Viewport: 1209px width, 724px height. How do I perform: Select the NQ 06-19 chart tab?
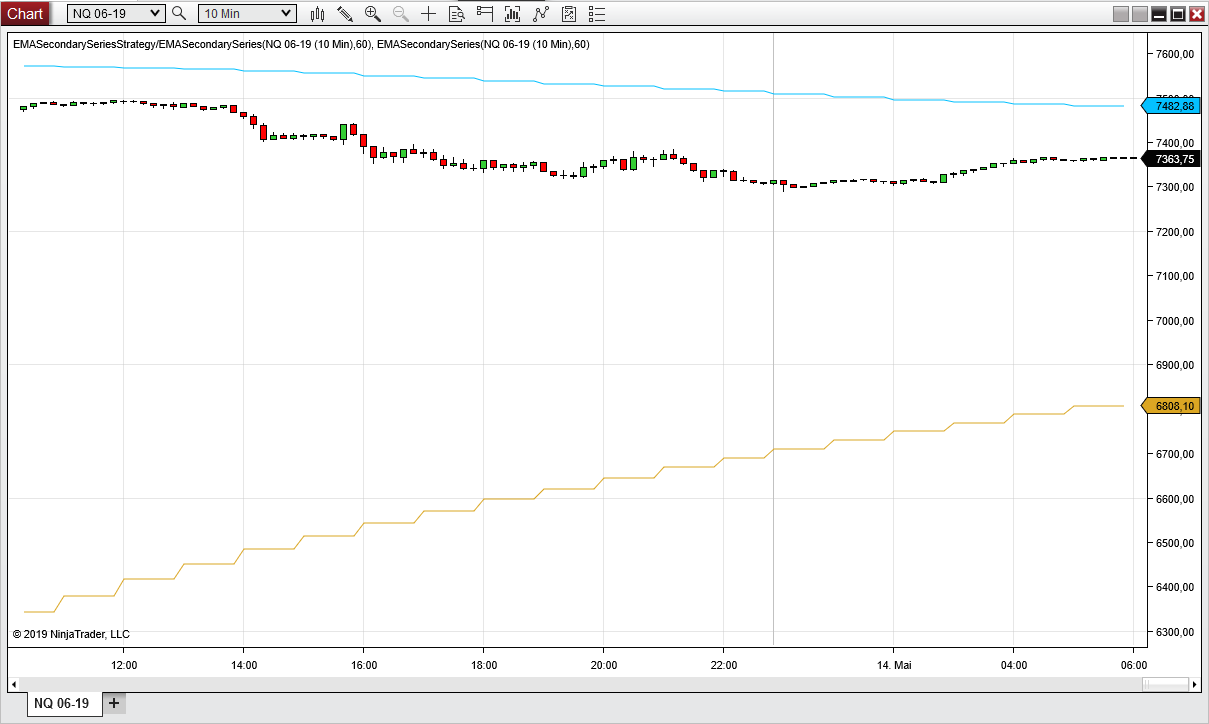[x=62, y=703]
